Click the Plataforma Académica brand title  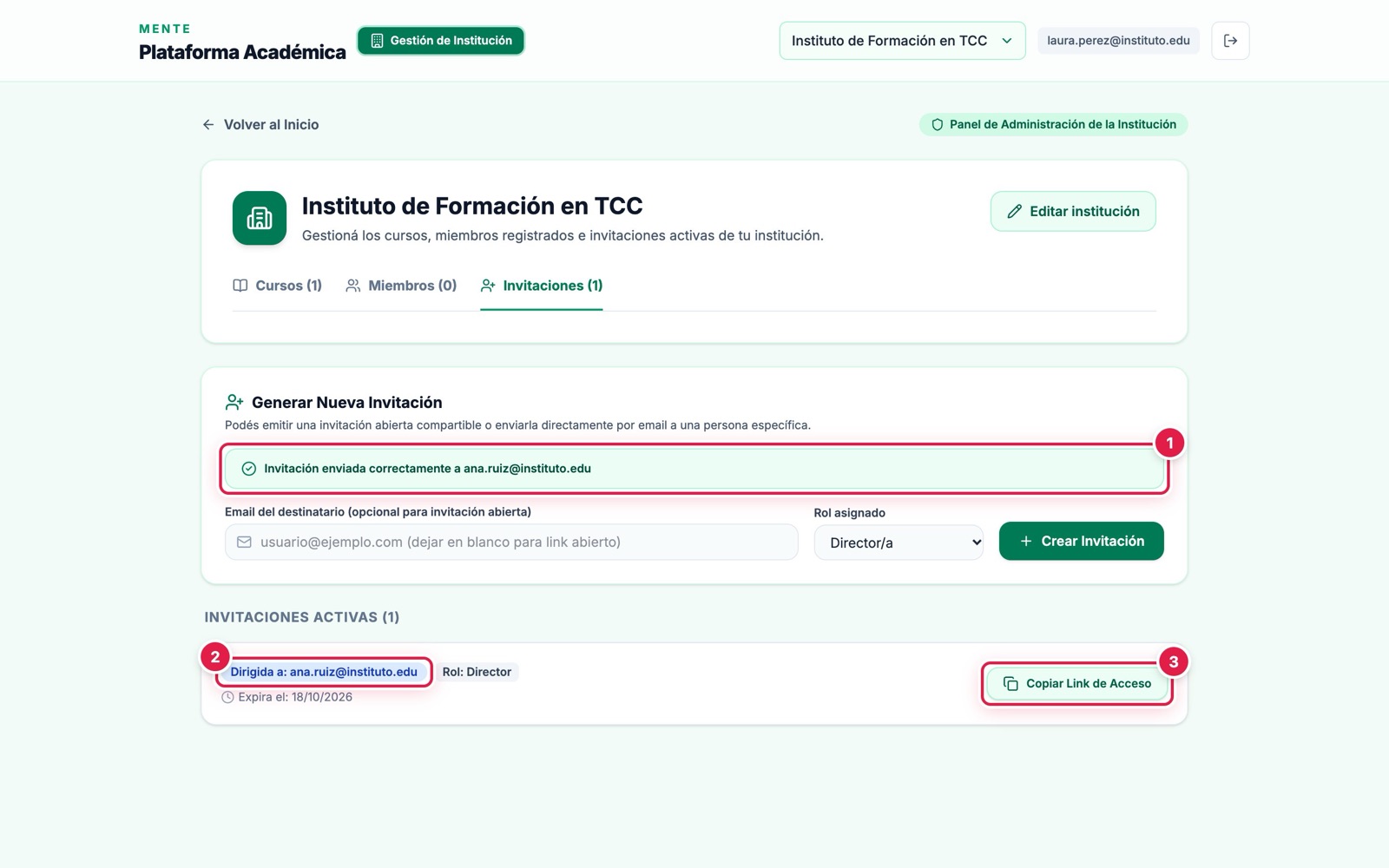tap(242, 52)
